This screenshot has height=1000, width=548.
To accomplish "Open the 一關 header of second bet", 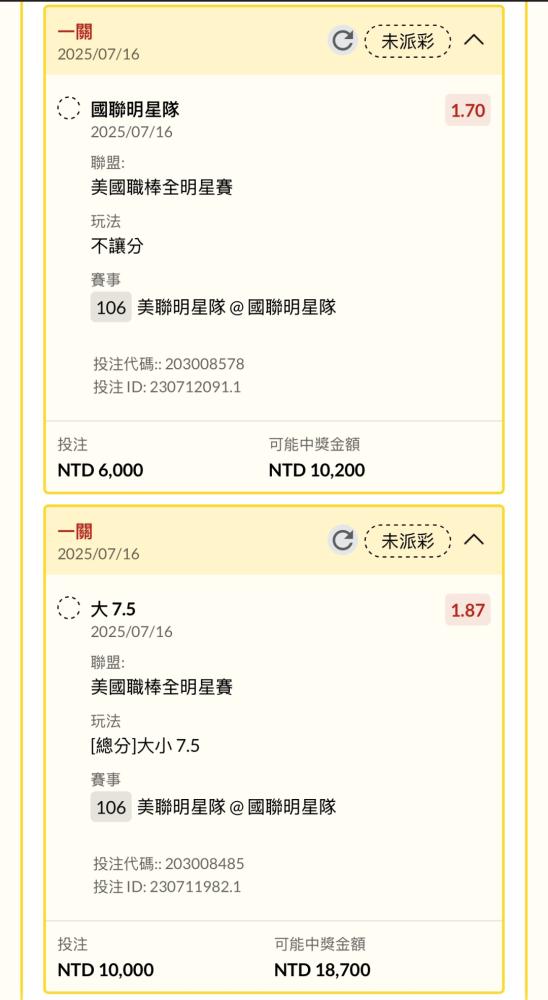I will [75, 531].
